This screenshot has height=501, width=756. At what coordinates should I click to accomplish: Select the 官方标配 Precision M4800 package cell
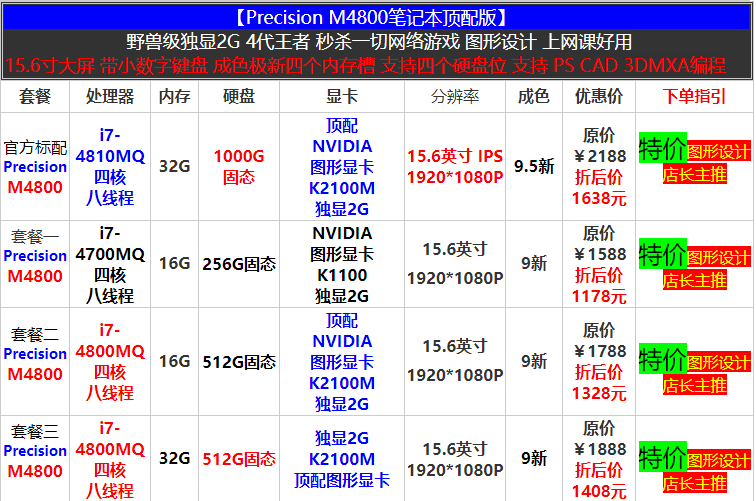click(x=35, y=167)
